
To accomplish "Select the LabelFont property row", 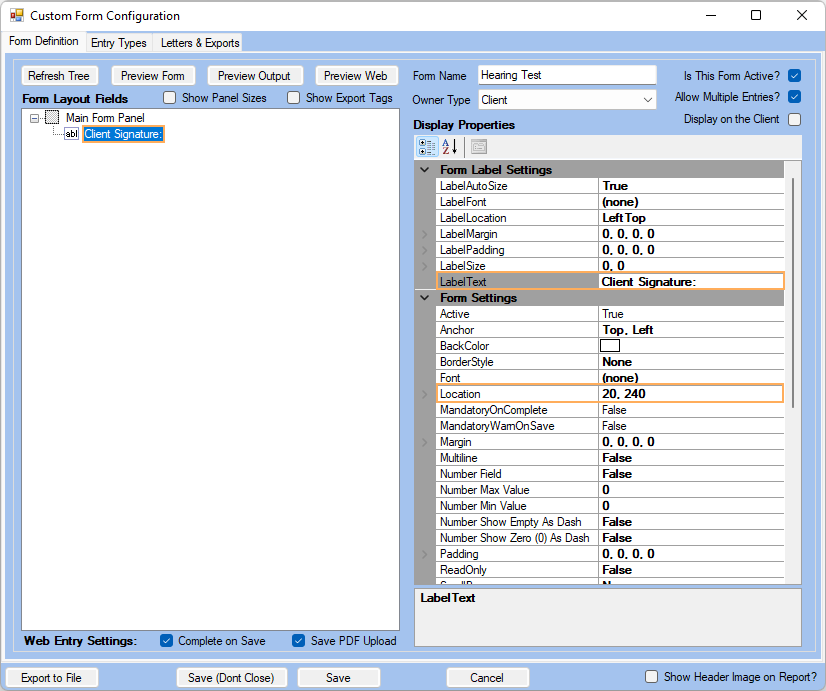I will tap(611, 202).
